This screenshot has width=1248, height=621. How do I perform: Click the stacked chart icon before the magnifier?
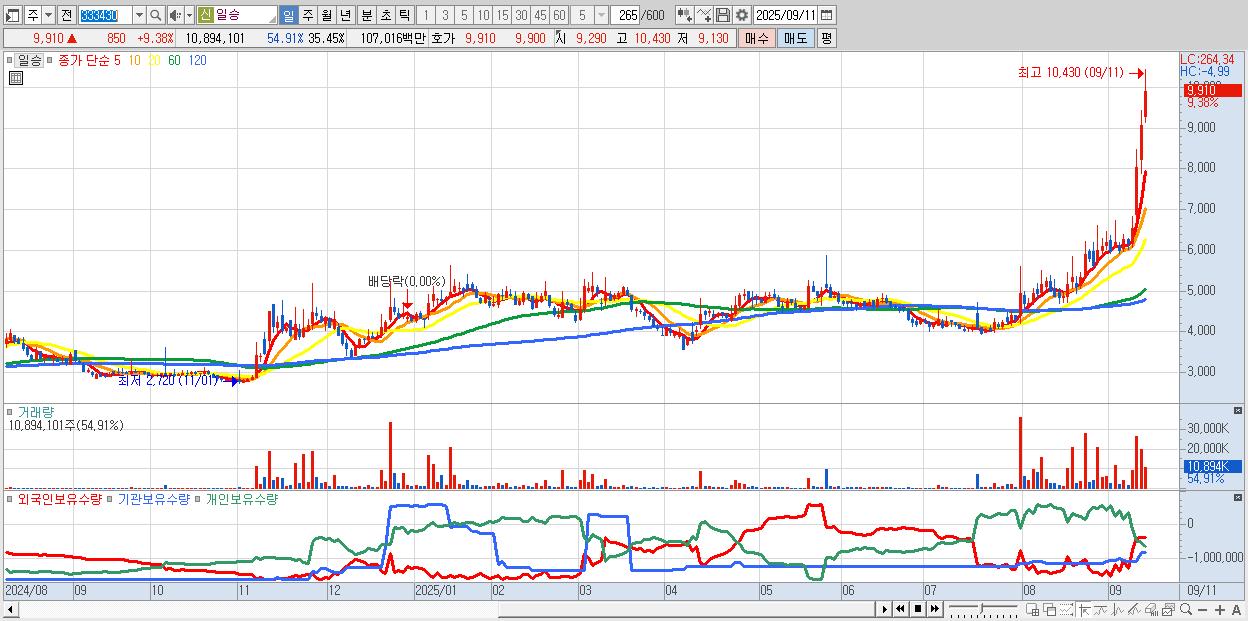tap(1168, 610)
